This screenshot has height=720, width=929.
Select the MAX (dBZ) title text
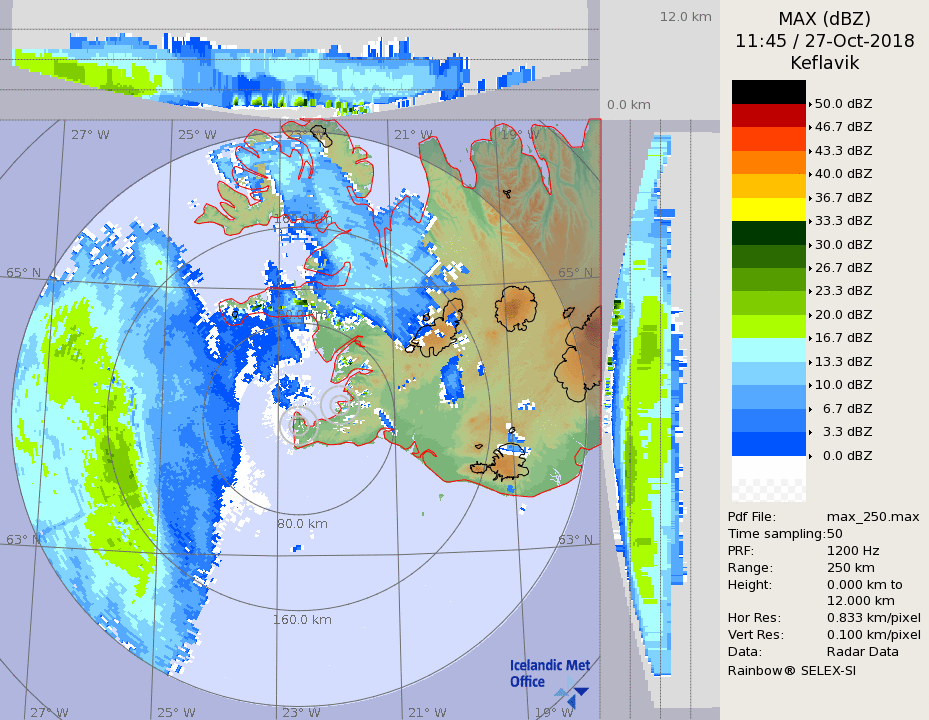coord(824,19)
